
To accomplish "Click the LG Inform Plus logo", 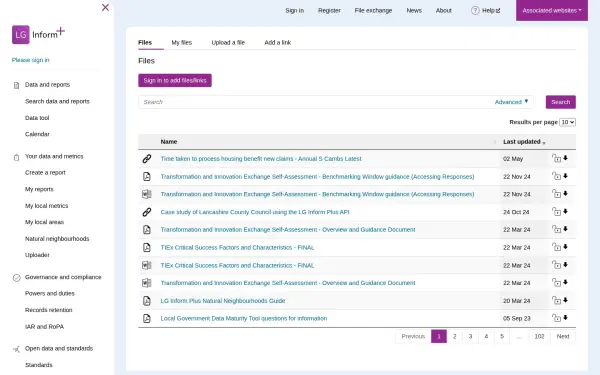I will click(38, 34).
